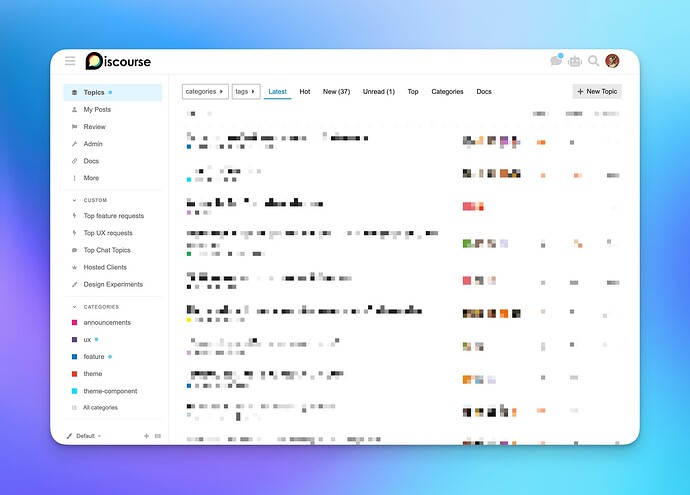Open the Docs tab in navigation
This screenshot has width=690, height=495.
point(484,92)
